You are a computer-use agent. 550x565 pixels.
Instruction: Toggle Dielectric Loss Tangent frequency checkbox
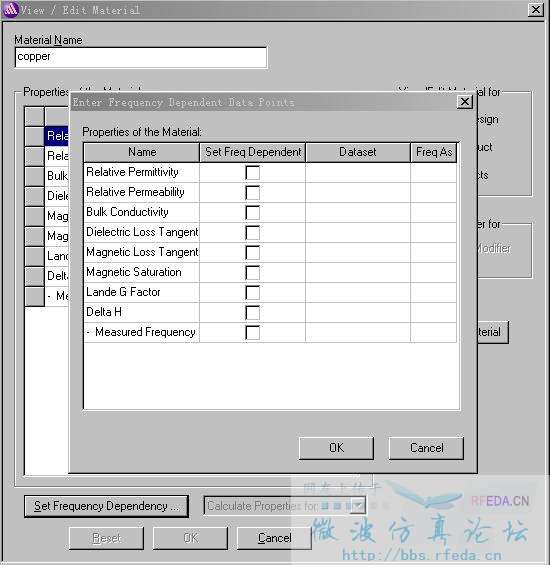click(x=252, y=232)
